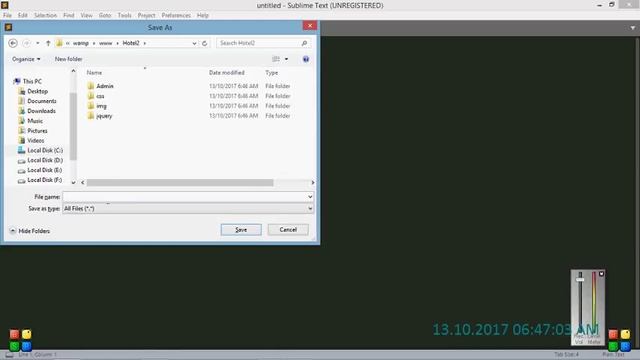Select Local Disk (C:)
This screenshot has height=360, width=640.
45,150
